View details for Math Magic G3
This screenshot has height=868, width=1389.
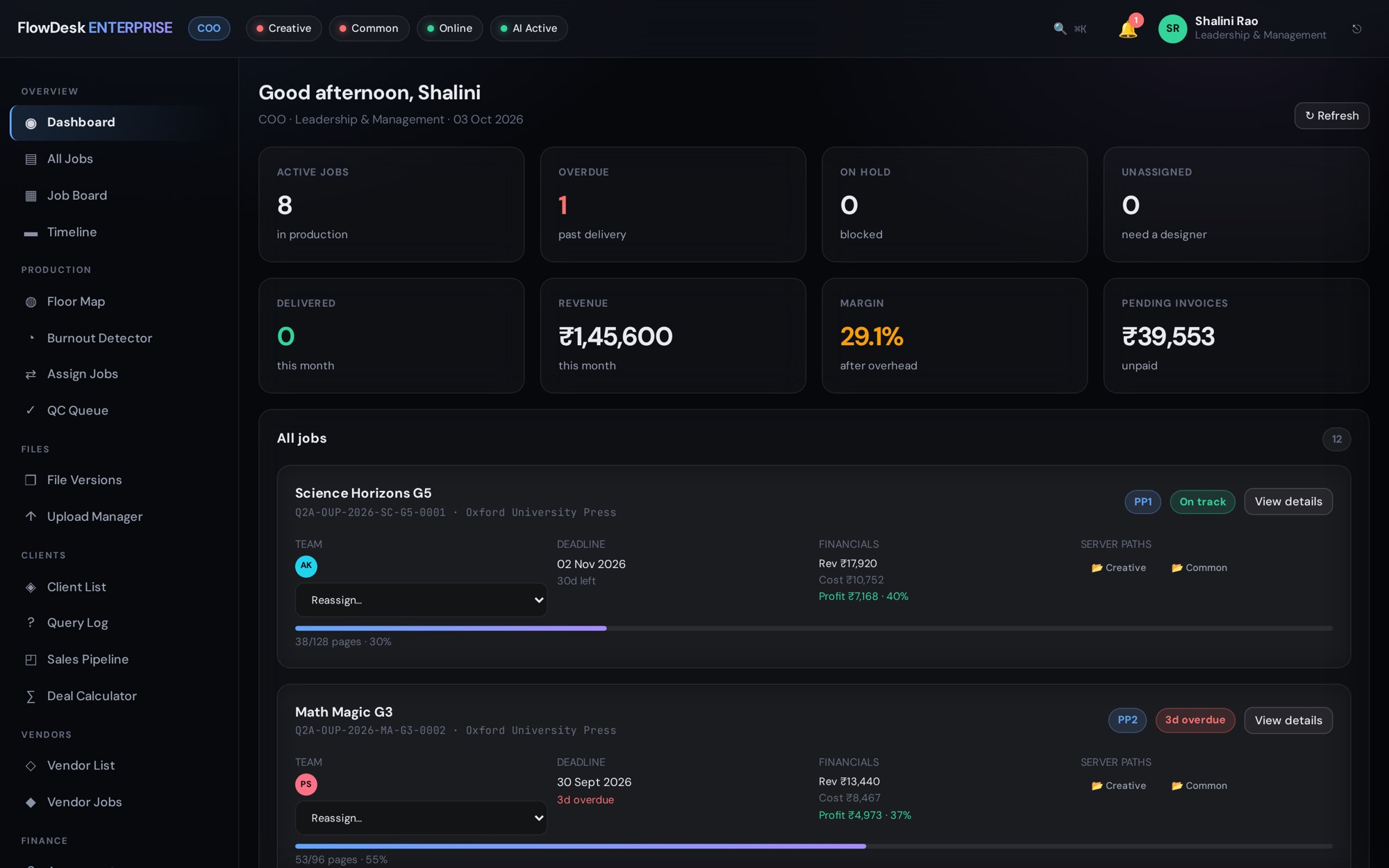(1288, 720)
